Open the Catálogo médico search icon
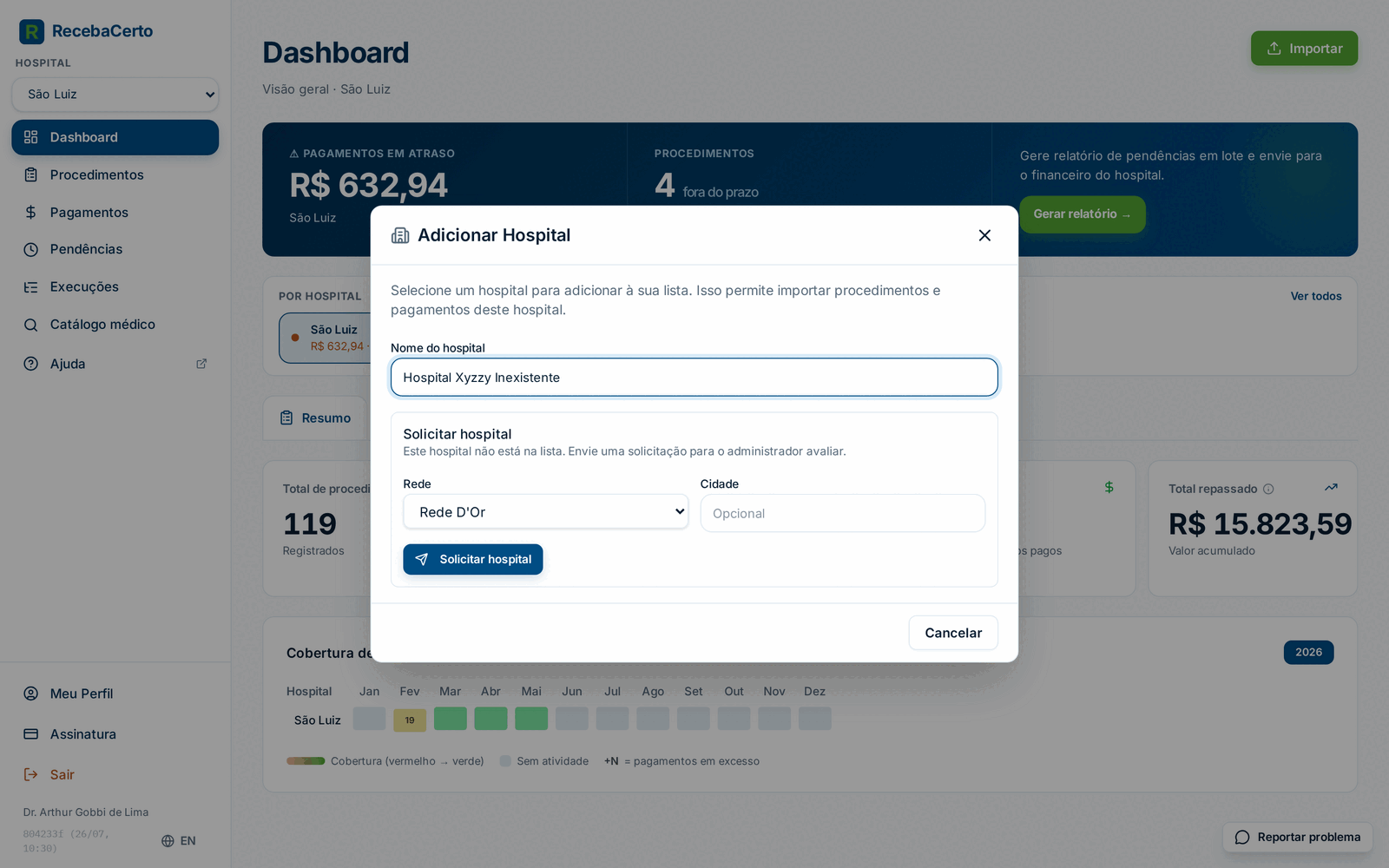 click(x=31, y=325)
